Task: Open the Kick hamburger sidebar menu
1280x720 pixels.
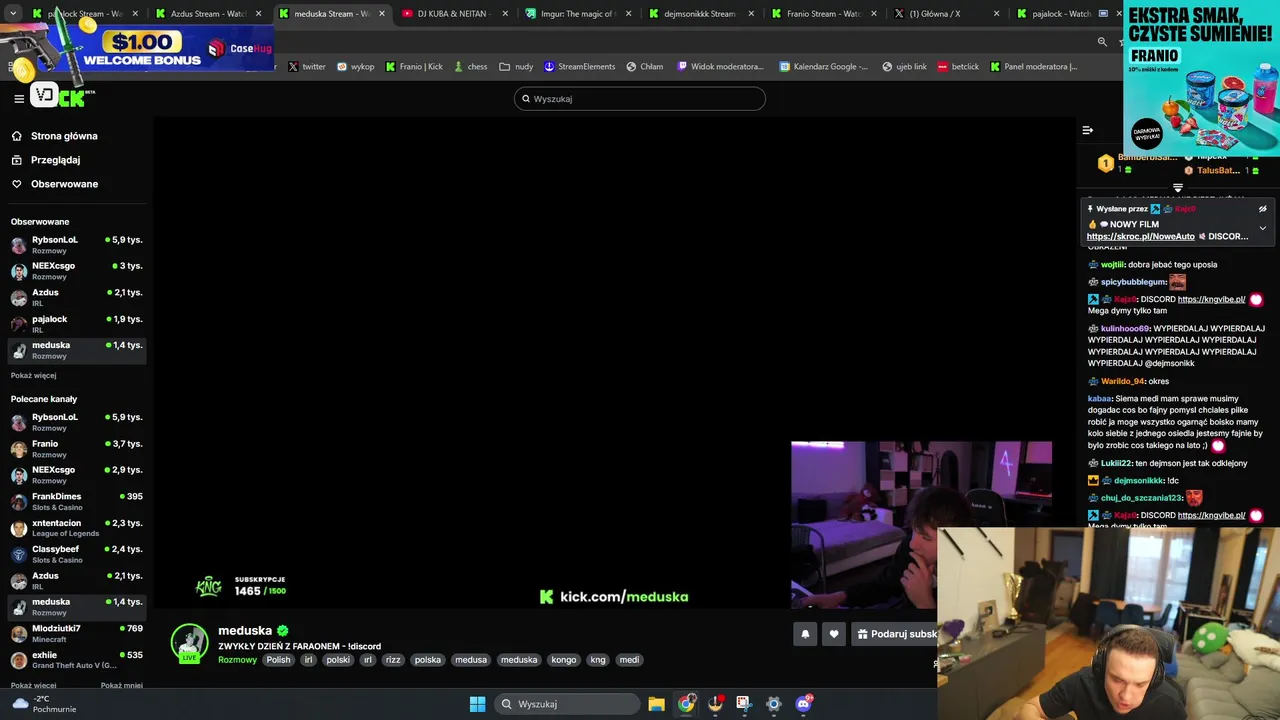Action: pos(18,98)
